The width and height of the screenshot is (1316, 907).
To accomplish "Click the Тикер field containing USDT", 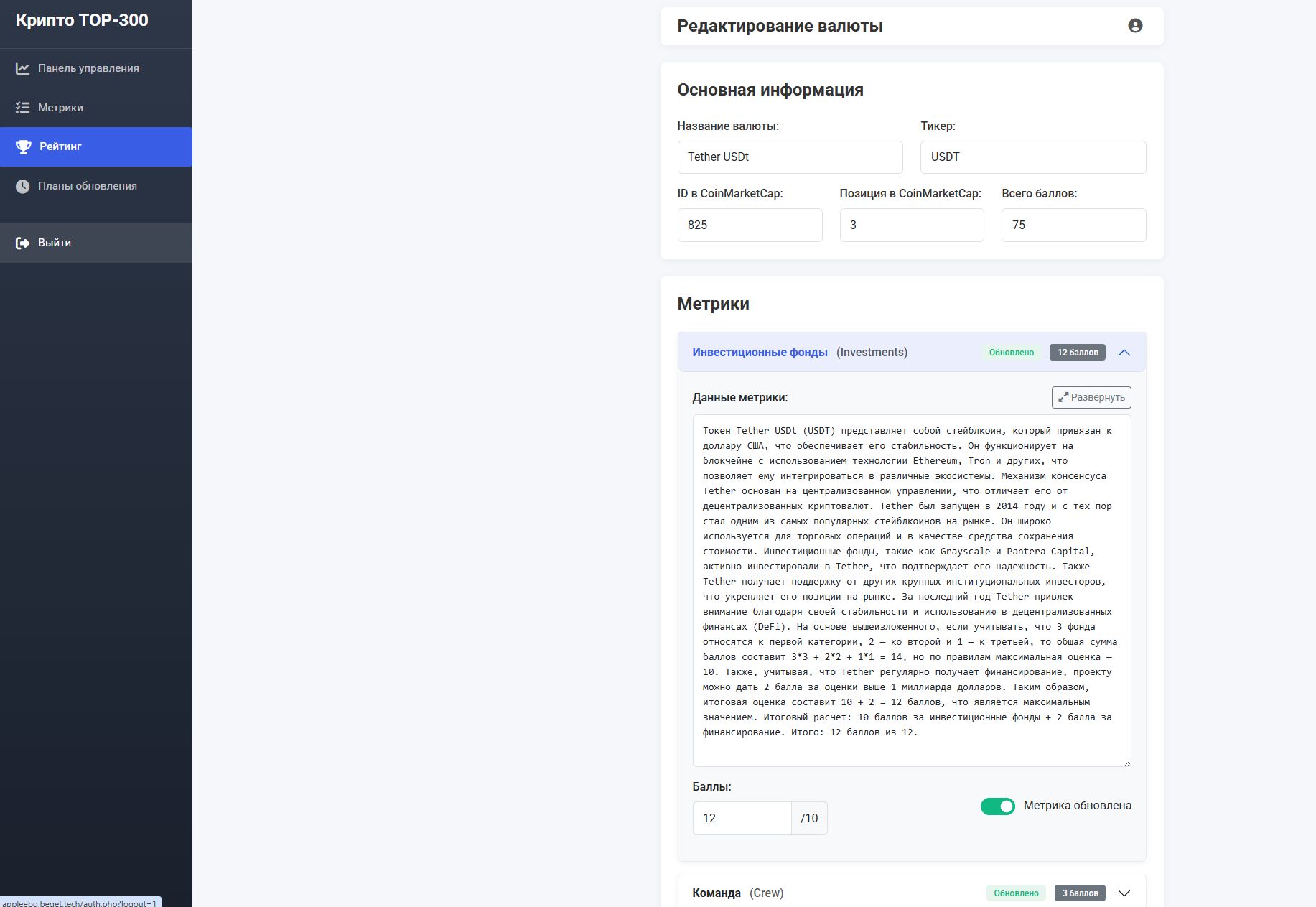I will (x=1033, y=157).
